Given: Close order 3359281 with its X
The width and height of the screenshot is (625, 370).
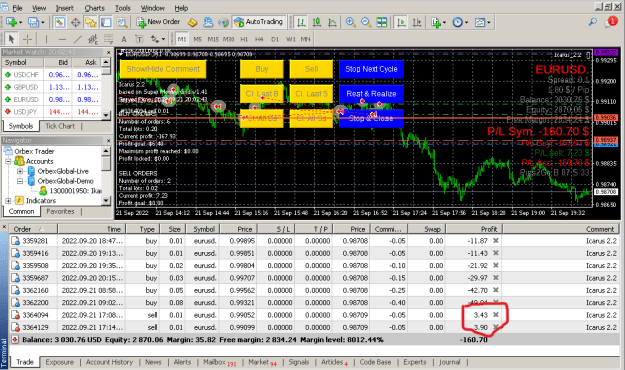Looking at the screenshot, I should point(496,241).
